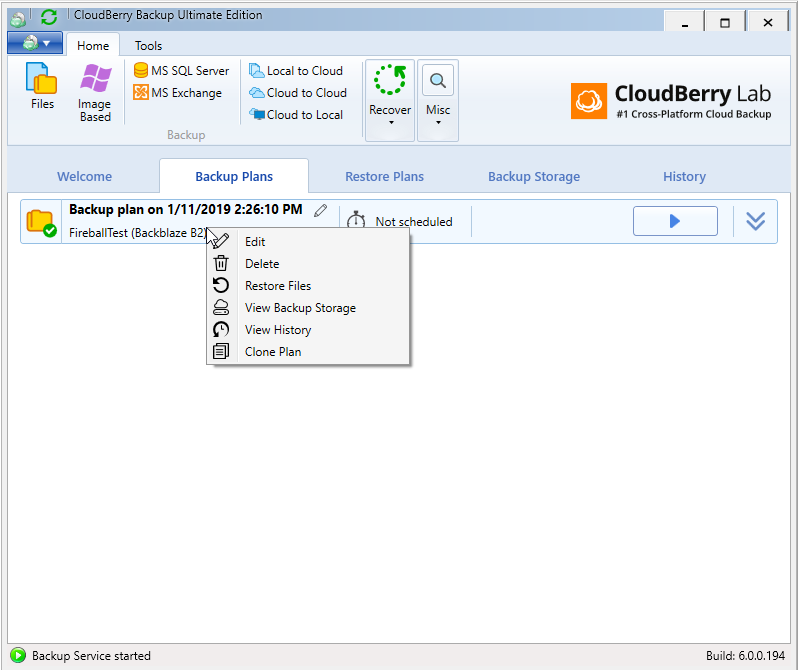Click the backup plan folder icon
The height and width of the screenshot is (670, 798).
pos(41,222)
